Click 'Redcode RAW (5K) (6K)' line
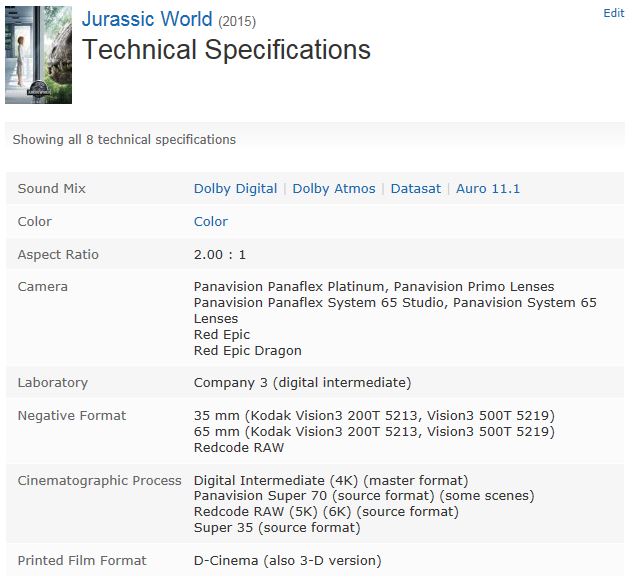632x584 pixels. pyautogui.click(x=326, y=512)
